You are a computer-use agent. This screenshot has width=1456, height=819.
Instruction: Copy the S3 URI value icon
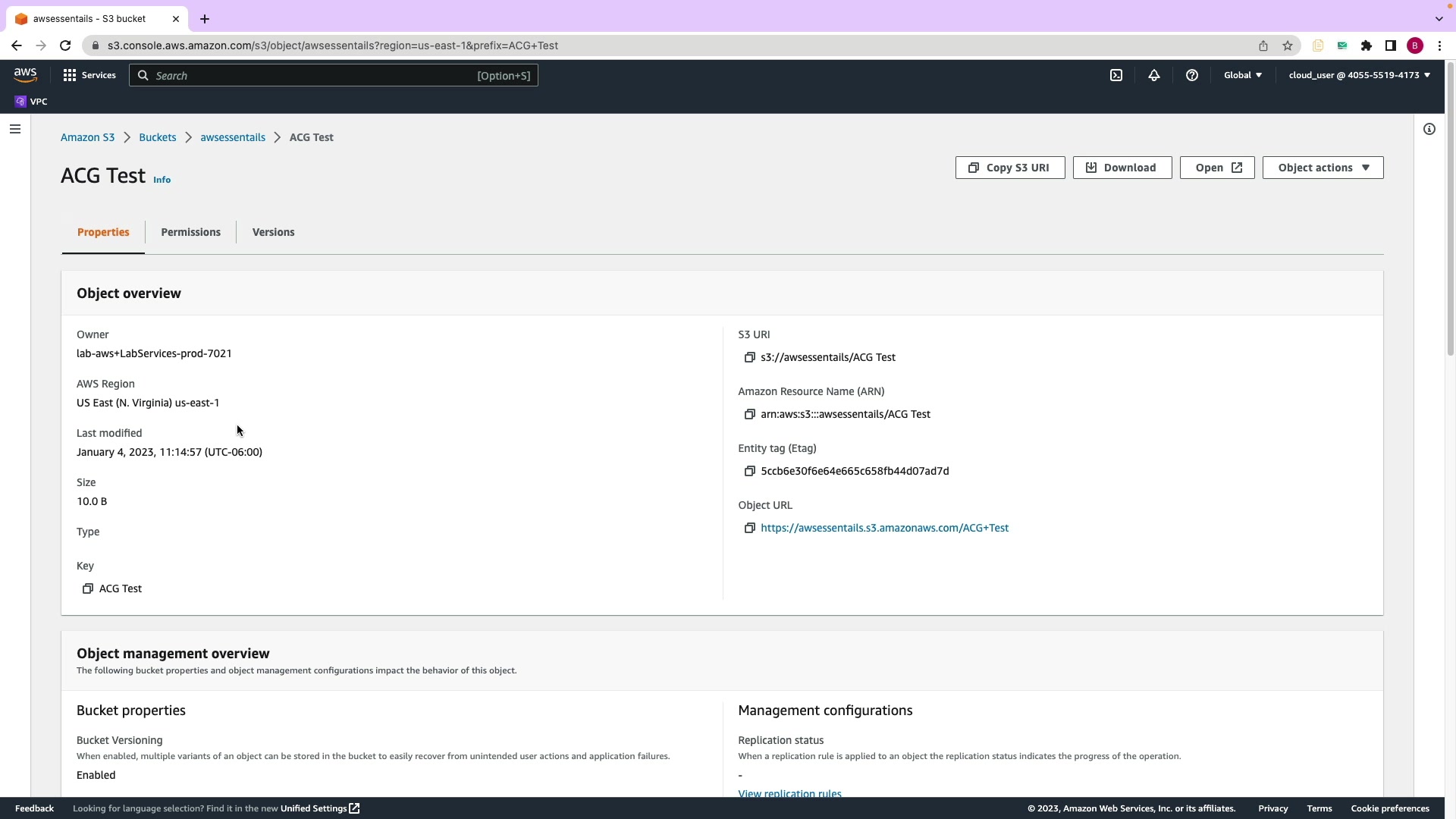(x=749, y=357)
